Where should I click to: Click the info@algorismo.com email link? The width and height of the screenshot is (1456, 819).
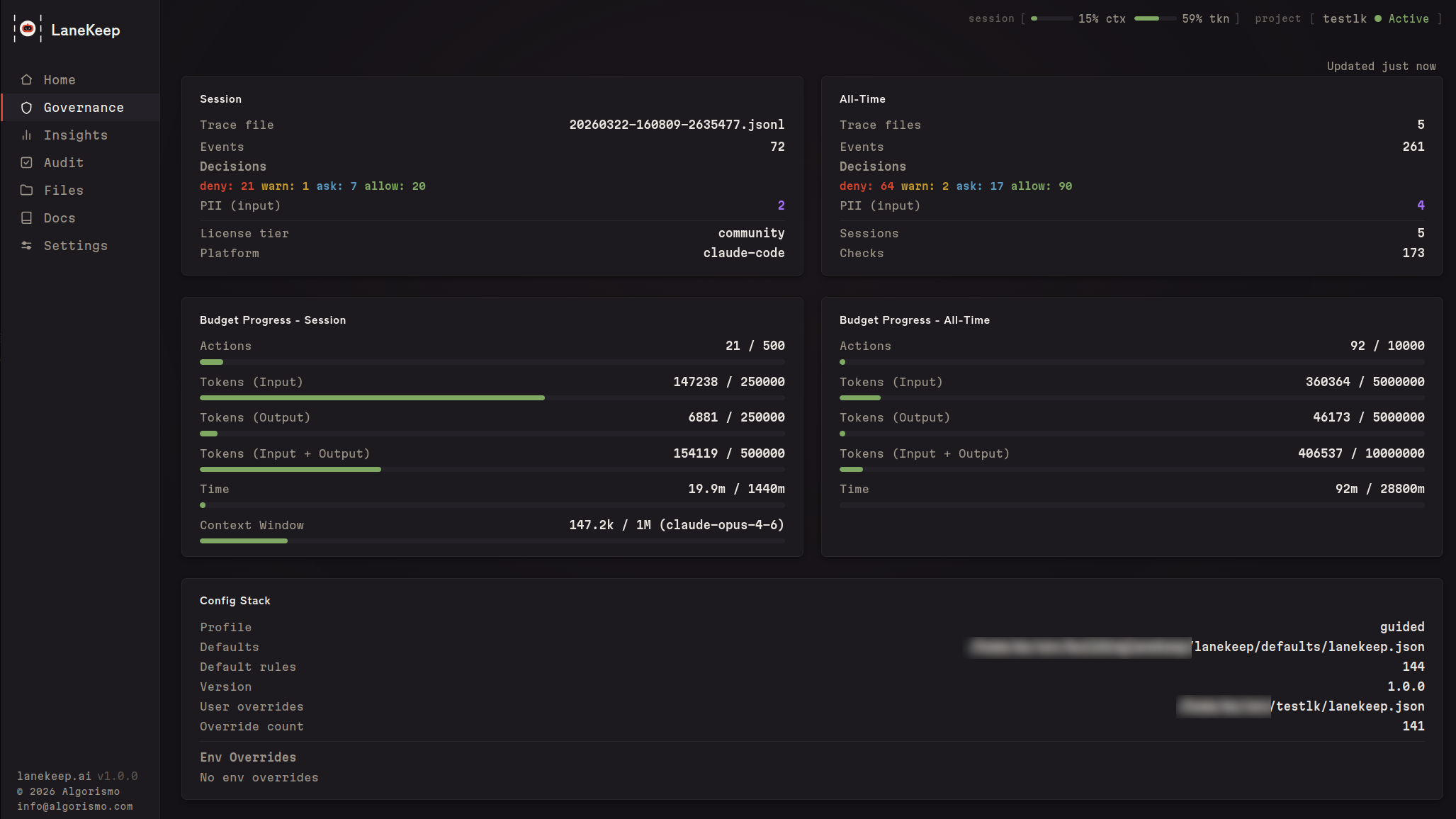tap(73, 807)
